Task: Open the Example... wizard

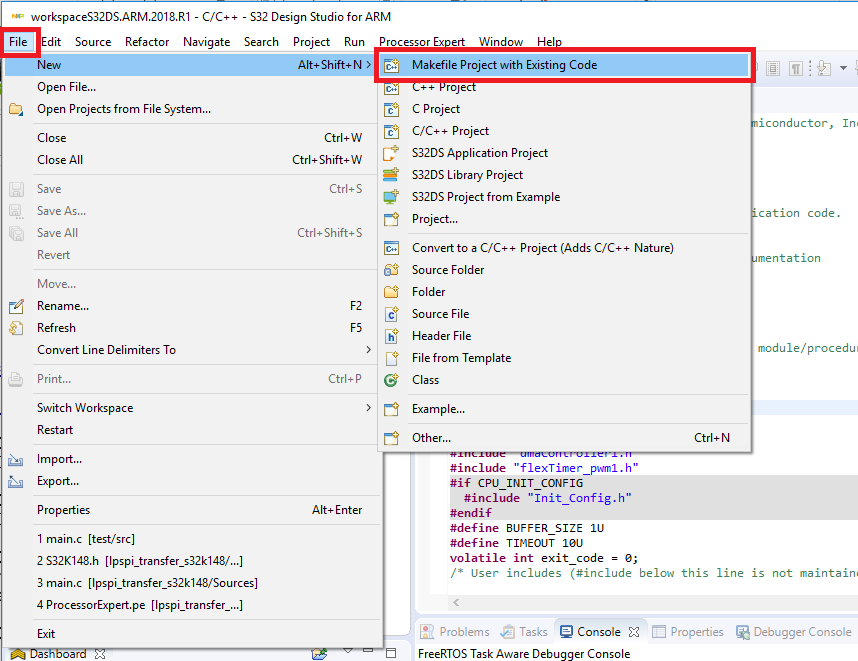Action: click(565, 409)
